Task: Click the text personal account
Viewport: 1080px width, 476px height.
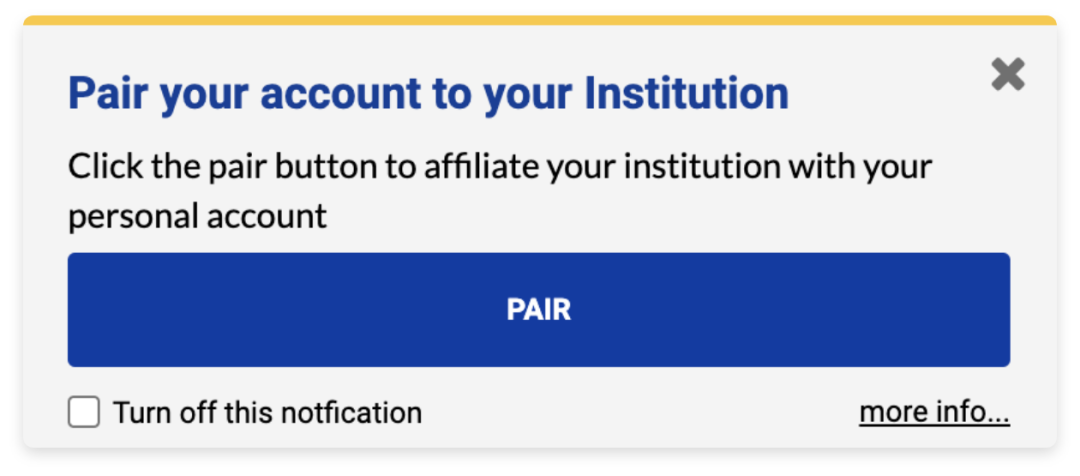Action: (198, 216)
